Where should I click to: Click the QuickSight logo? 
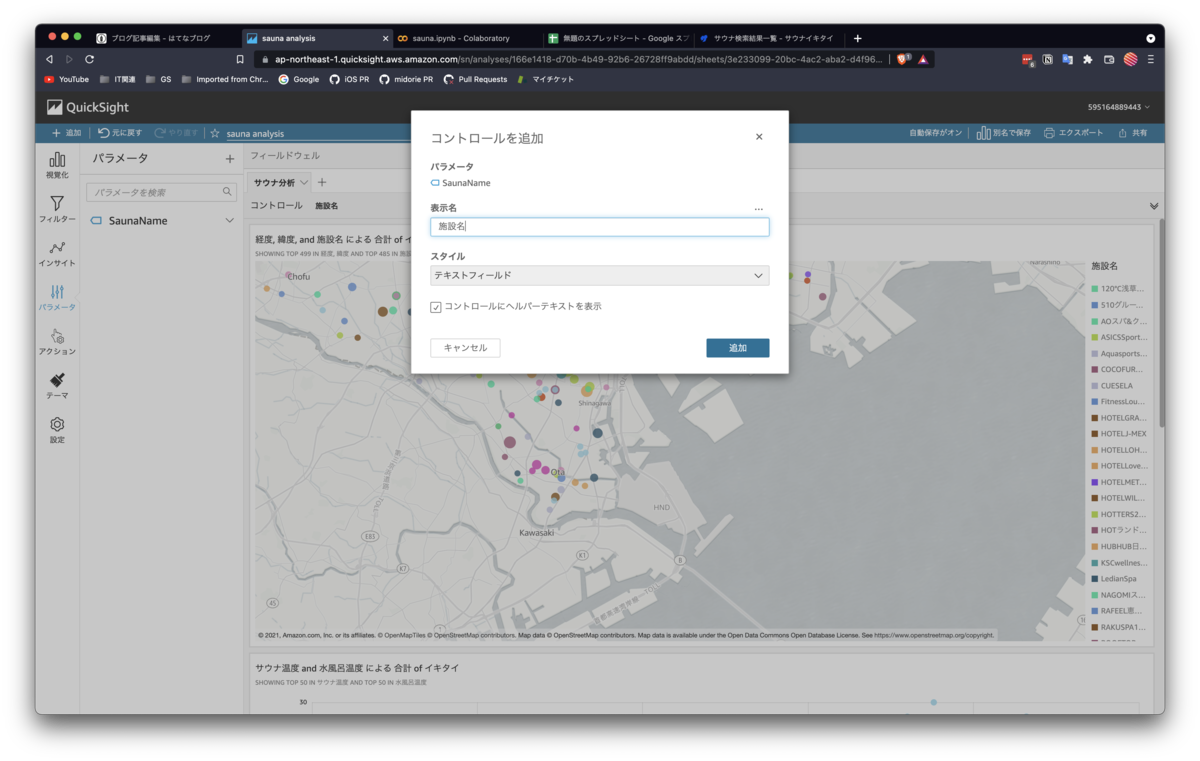[88, 107]
